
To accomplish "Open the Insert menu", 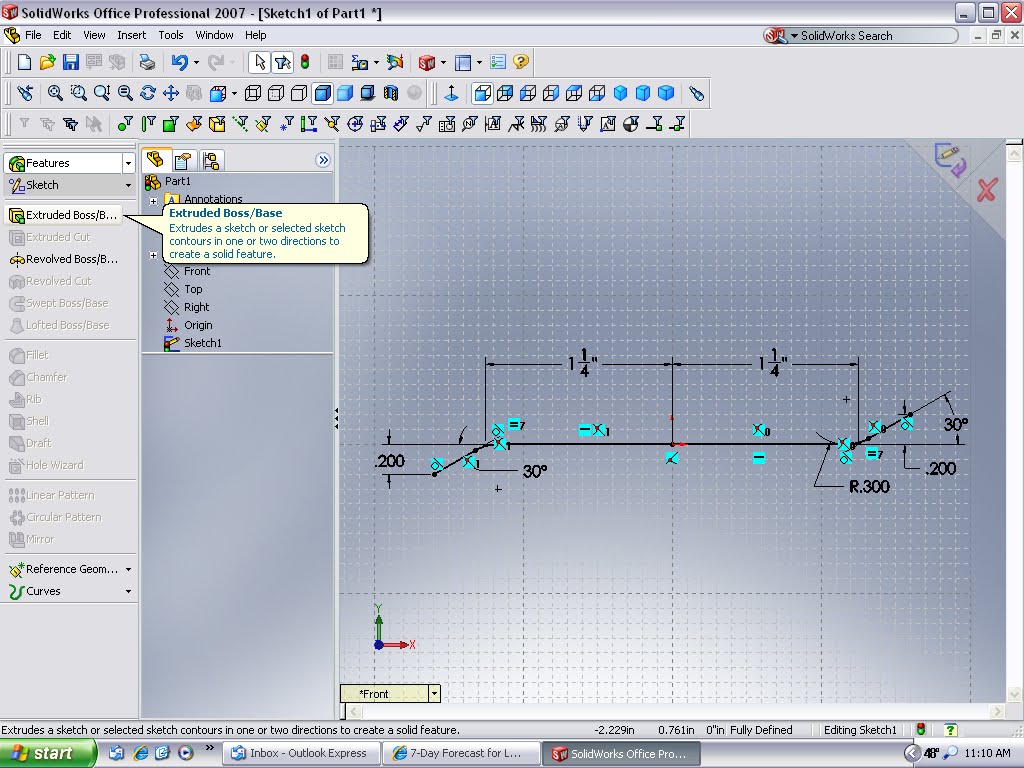I will tap(131, 35).
